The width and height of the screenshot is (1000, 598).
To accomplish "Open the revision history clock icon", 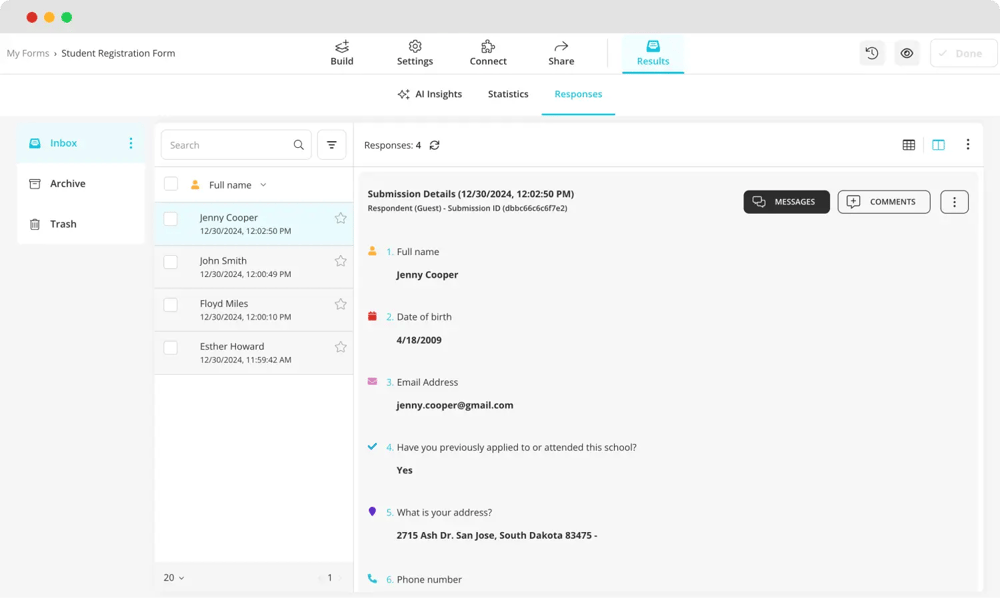I will [x=872, y=53].
